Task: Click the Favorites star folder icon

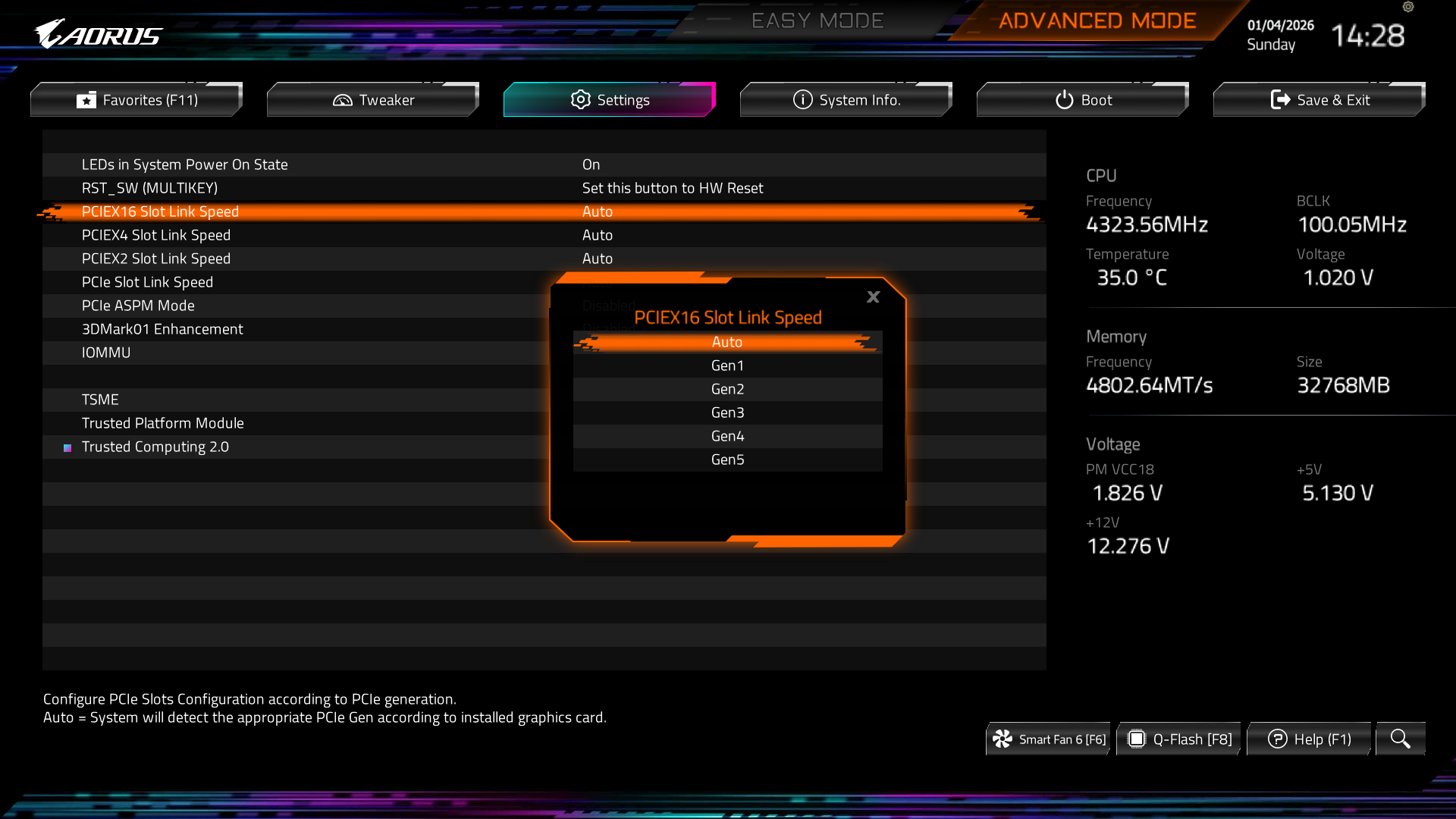Action: (86, 100)
